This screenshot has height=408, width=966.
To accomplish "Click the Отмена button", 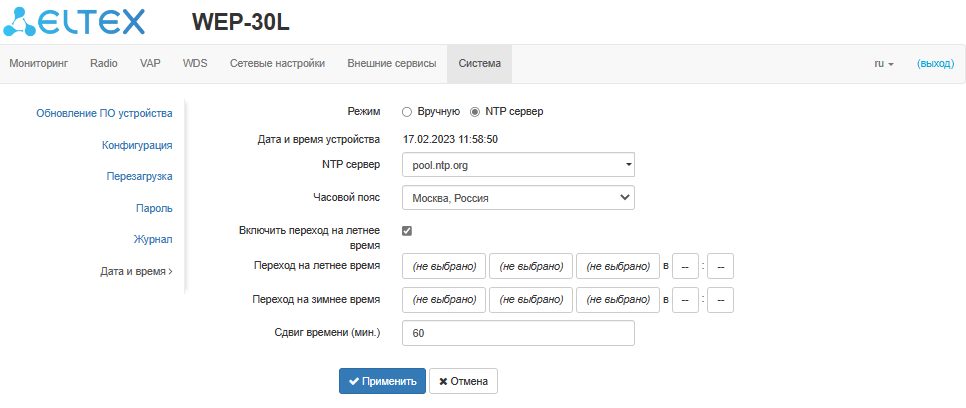I will click(463, 381).
